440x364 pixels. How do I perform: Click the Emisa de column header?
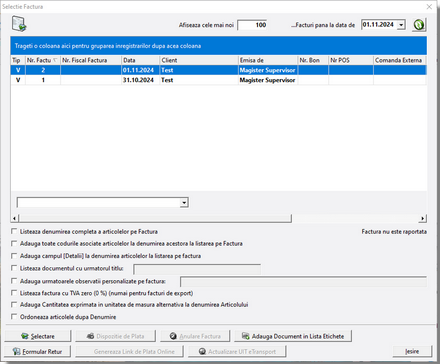[x=268, y=60]
